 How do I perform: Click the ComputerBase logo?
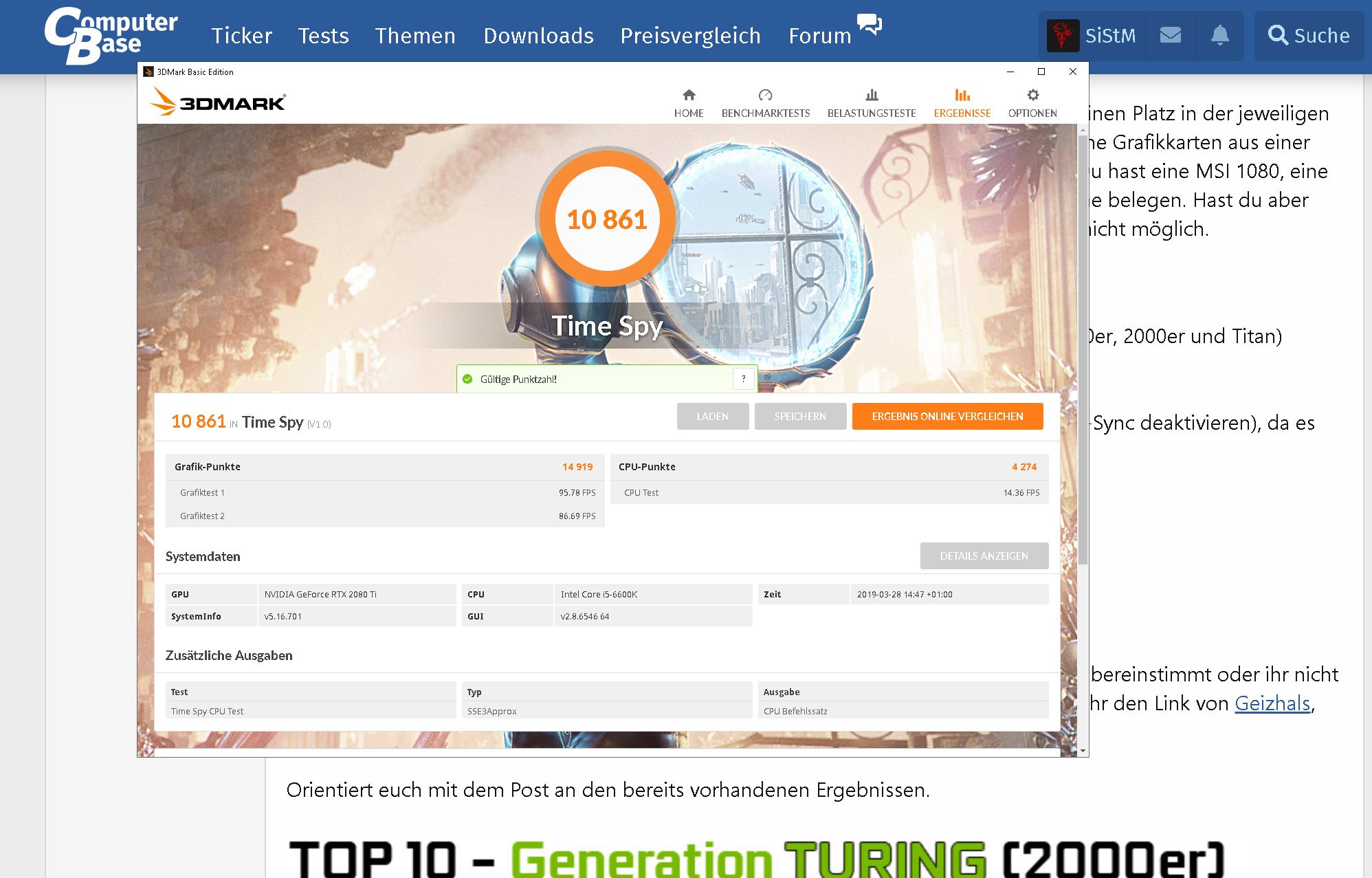(x=110, y=36)
